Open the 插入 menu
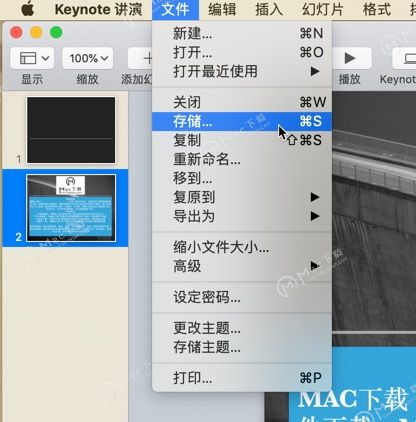416x422 pixels. (269, 9)
